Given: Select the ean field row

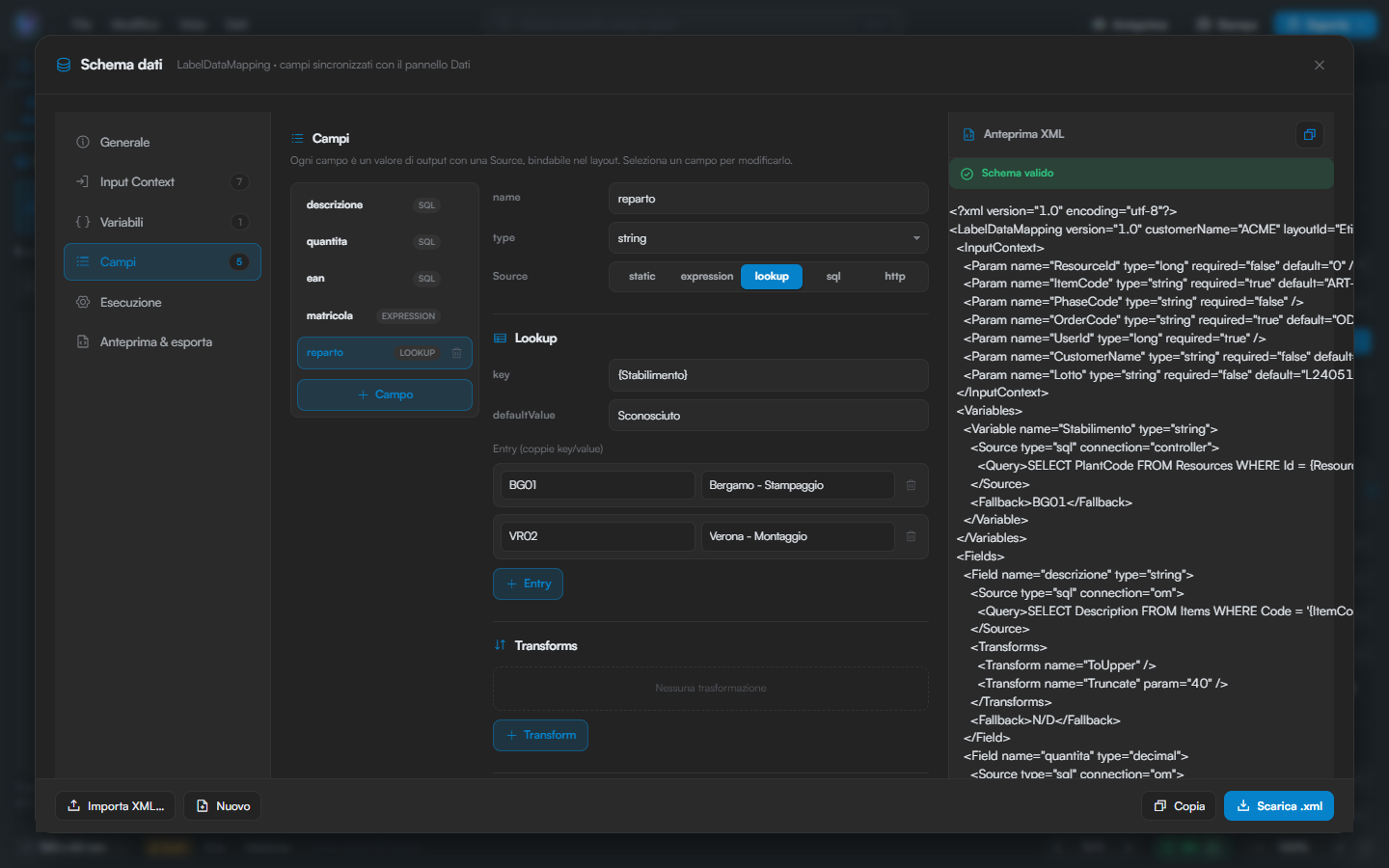Looking at the screenshot, I should click(x=385, y=279).
